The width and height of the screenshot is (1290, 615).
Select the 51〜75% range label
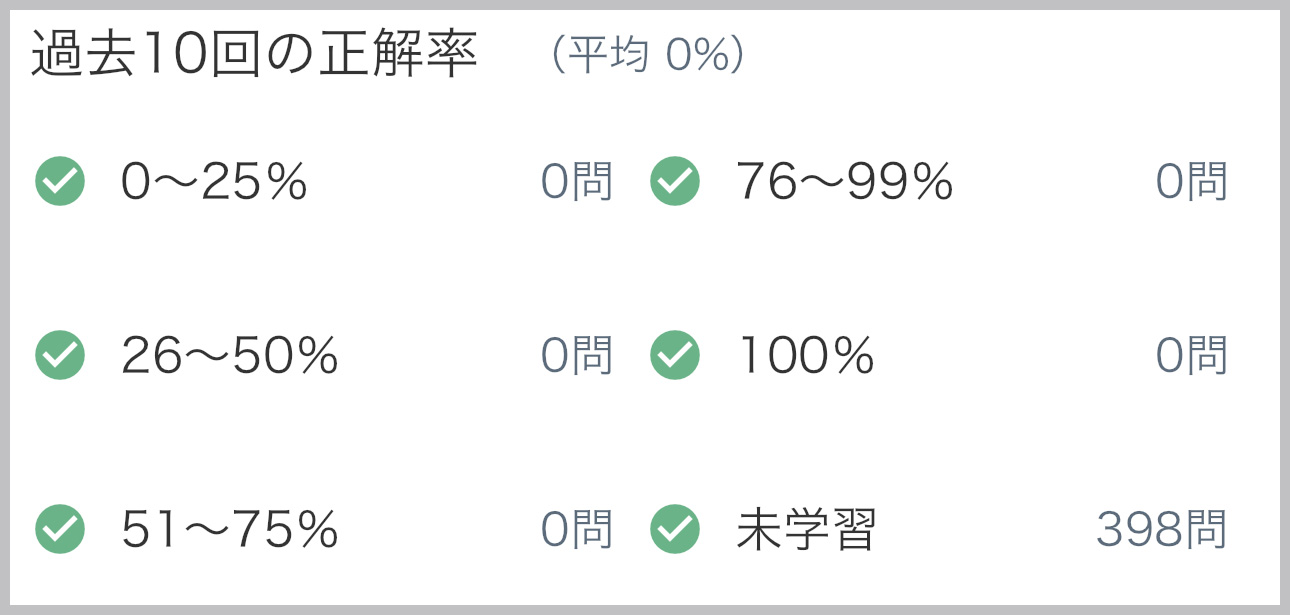[x=230, y=530]
